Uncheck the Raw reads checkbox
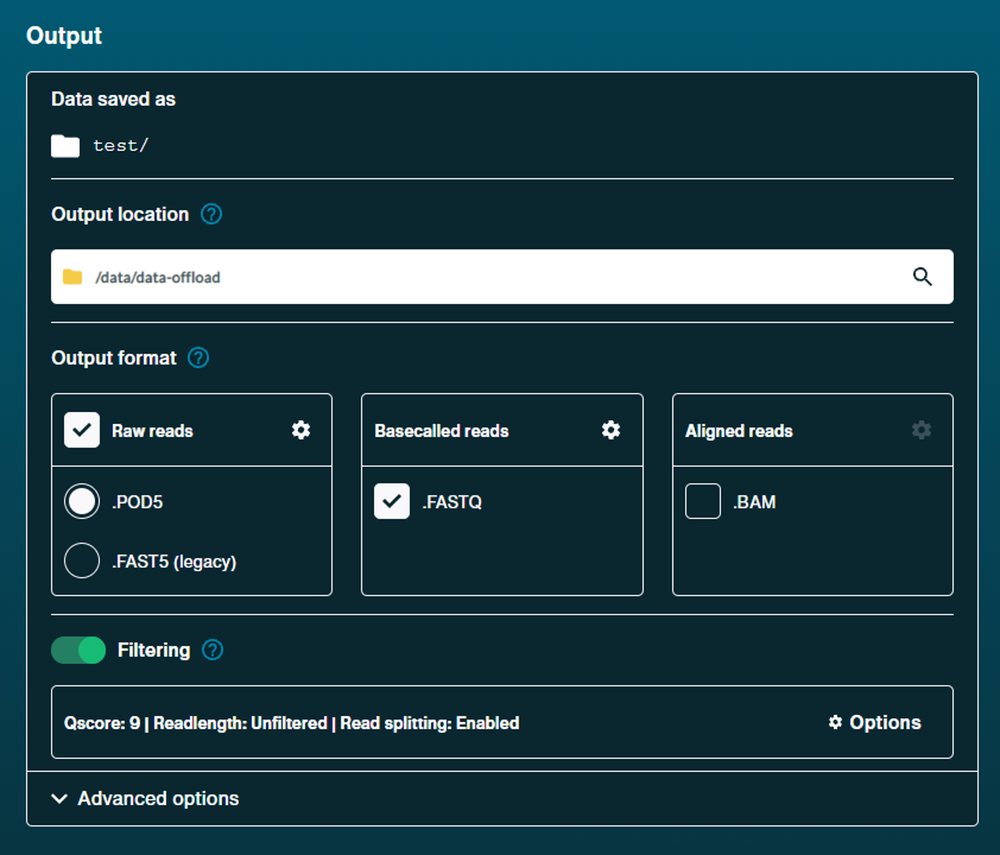 click(82, 430)
